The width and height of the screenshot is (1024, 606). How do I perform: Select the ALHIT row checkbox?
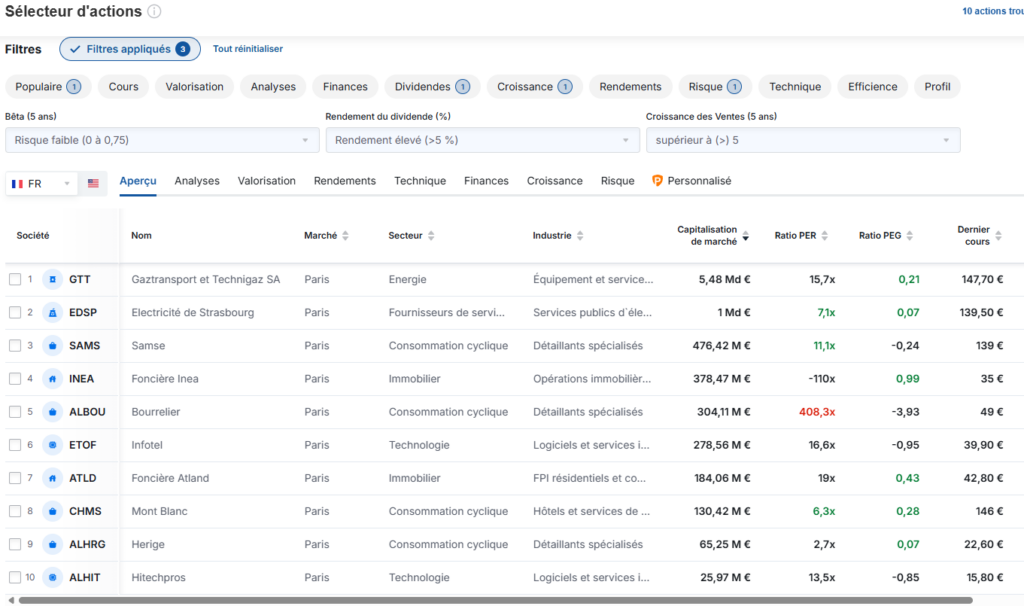tap(15, 577)
